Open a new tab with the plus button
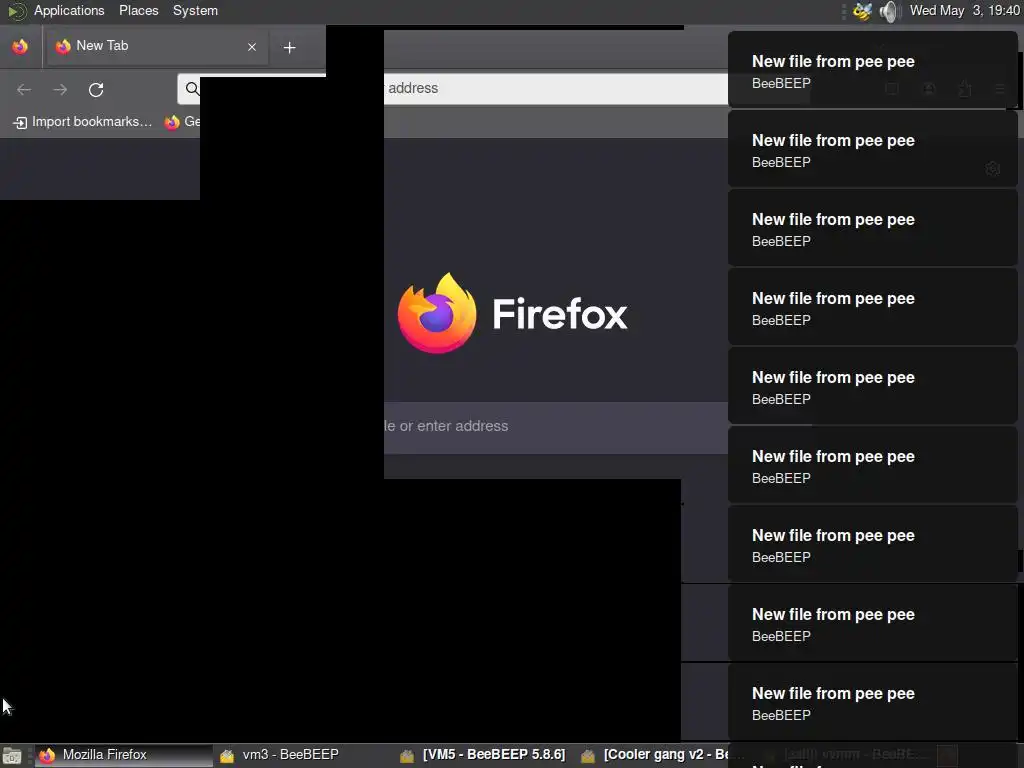1024x768 pixels. click(289, 47)
